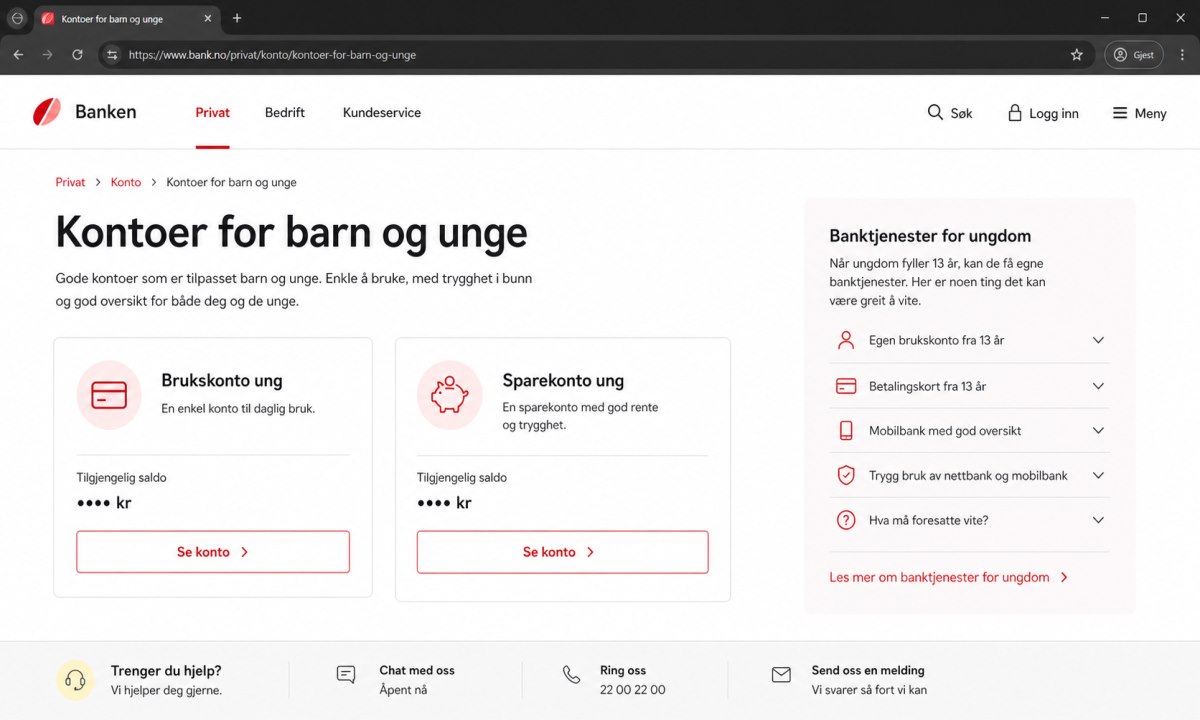Click the browser address bar URL
The width and height of the screenshot is (1200, 720).
272,55
